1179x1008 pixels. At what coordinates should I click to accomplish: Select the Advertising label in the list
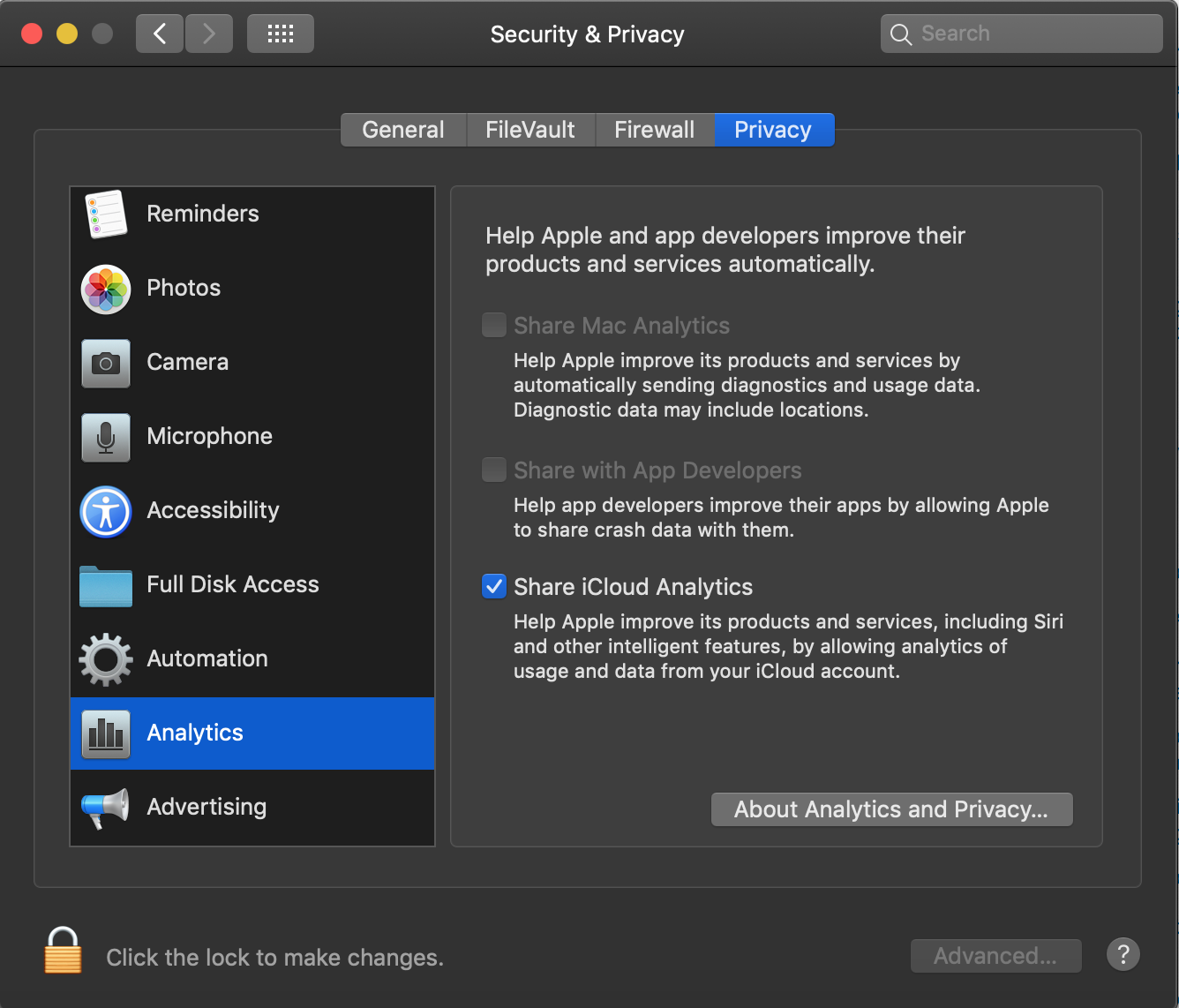207,807
